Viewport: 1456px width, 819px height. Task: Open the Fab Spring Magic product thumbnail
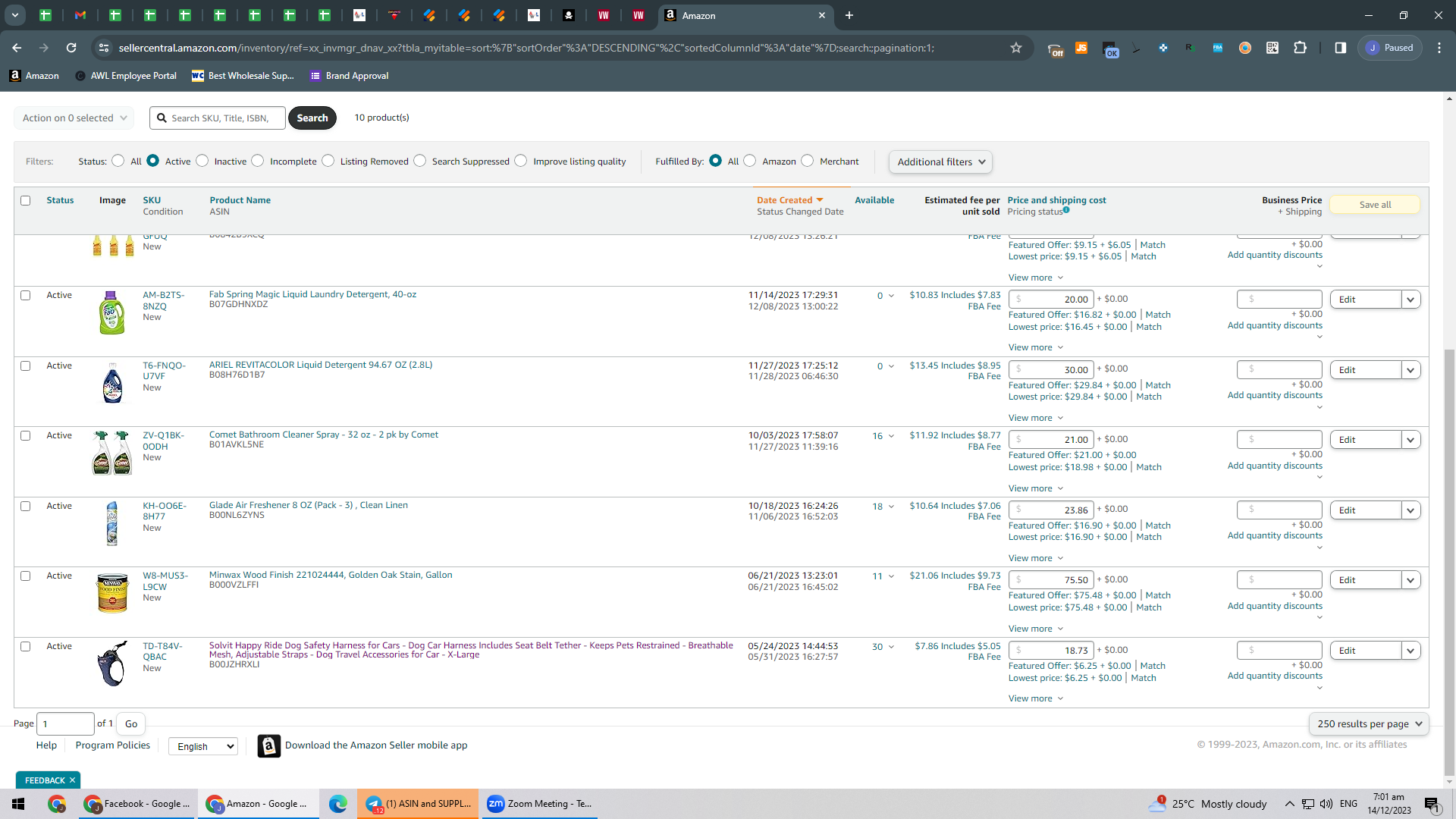(112, 312)
